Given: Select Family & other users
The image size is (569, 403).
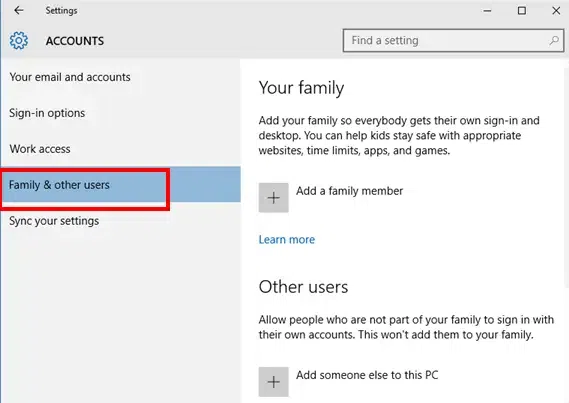Looking at the screenshot, I should click(x=120, y=185).
